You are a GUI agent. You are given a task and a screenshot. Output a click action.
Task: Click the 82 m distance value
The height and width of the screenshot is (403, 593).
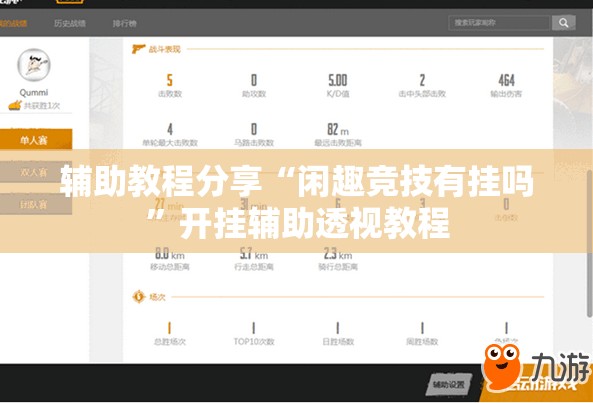point(338,130)
